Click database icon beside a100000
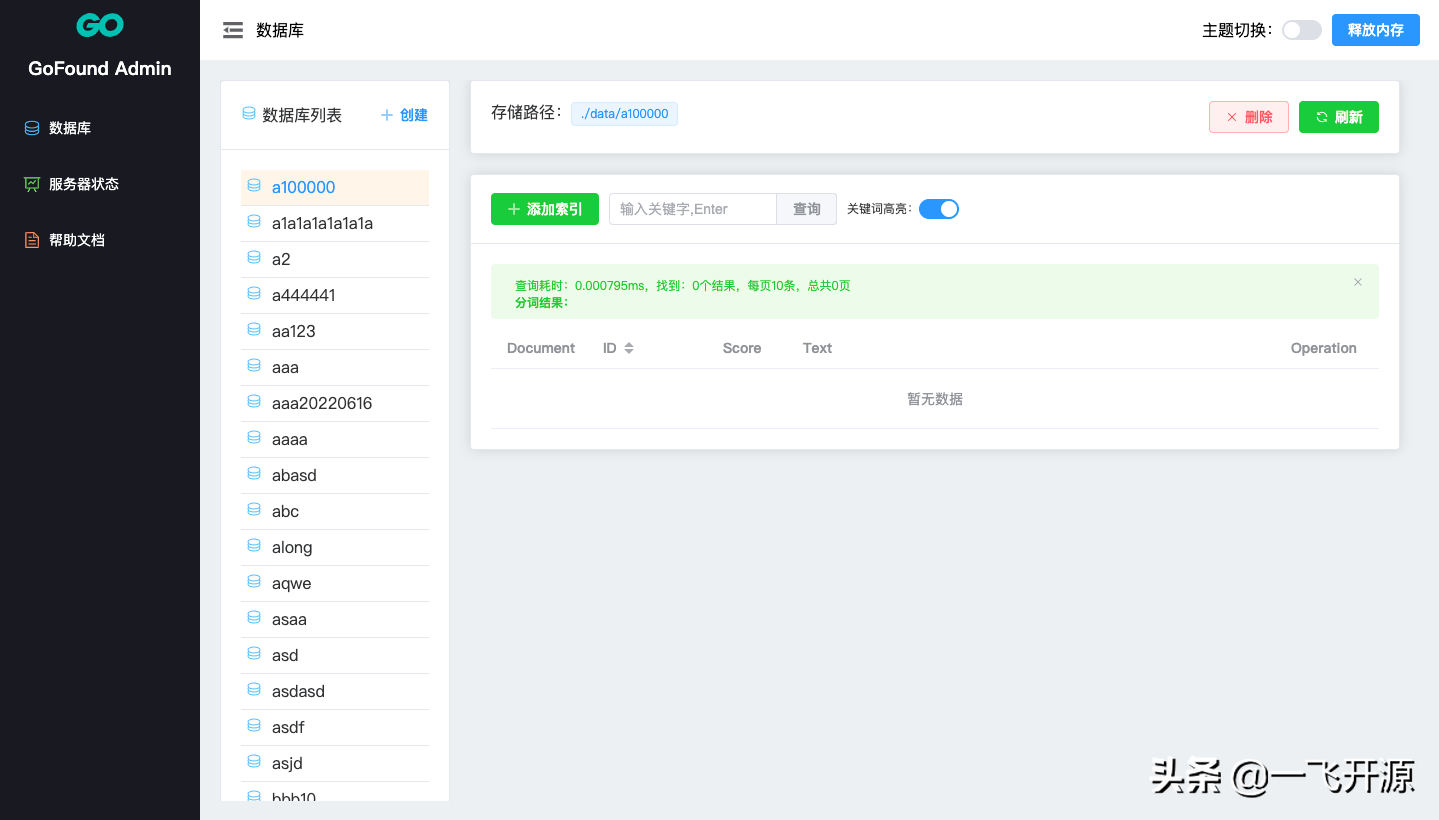 coord(254,186)
